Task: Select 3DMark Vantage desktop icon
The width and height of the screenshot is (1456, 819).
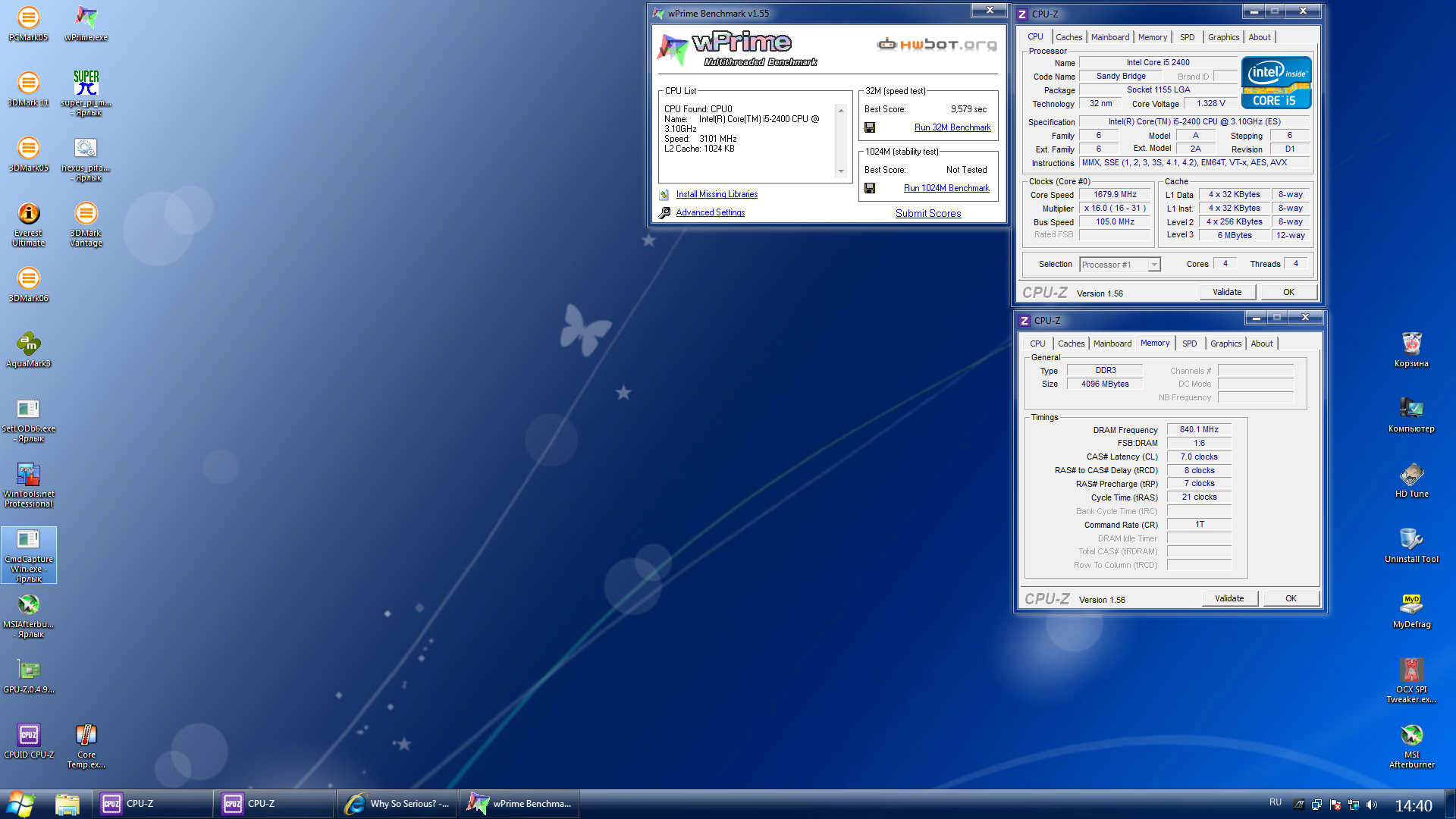Action: point(86,223)
